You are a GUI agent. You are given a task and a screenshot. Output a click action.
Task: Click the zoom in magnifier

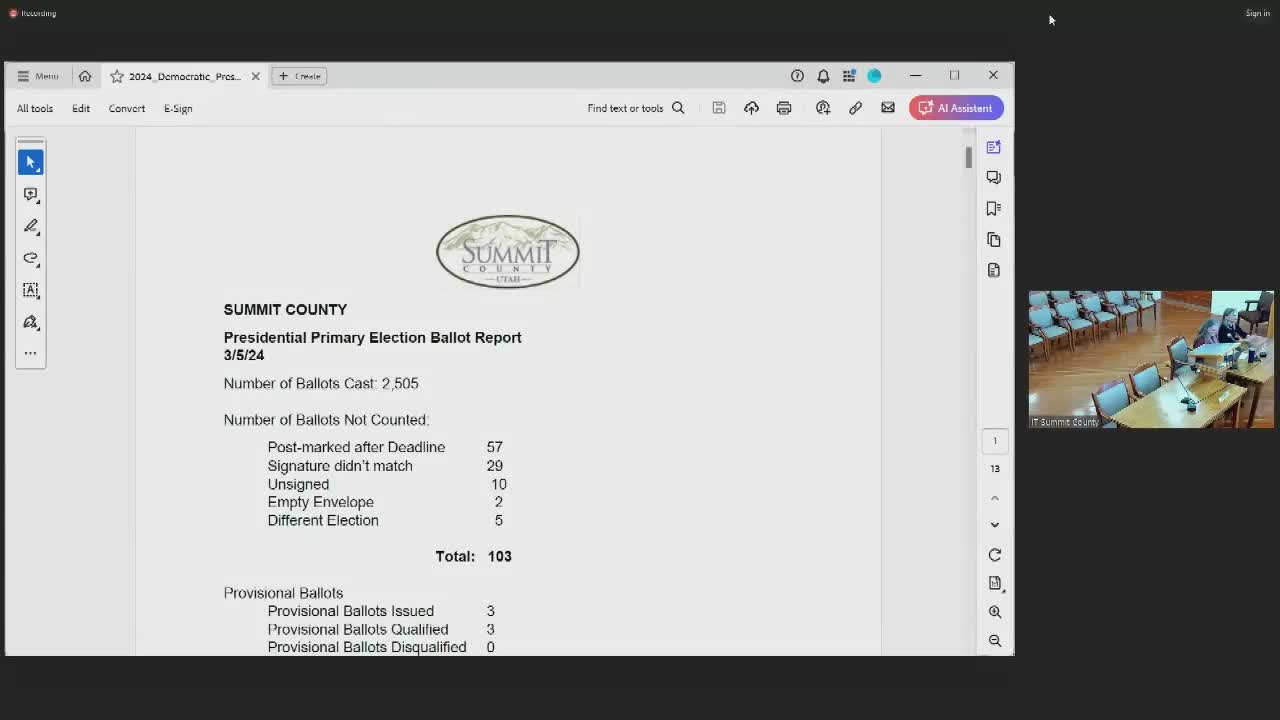tap(994, 612)
